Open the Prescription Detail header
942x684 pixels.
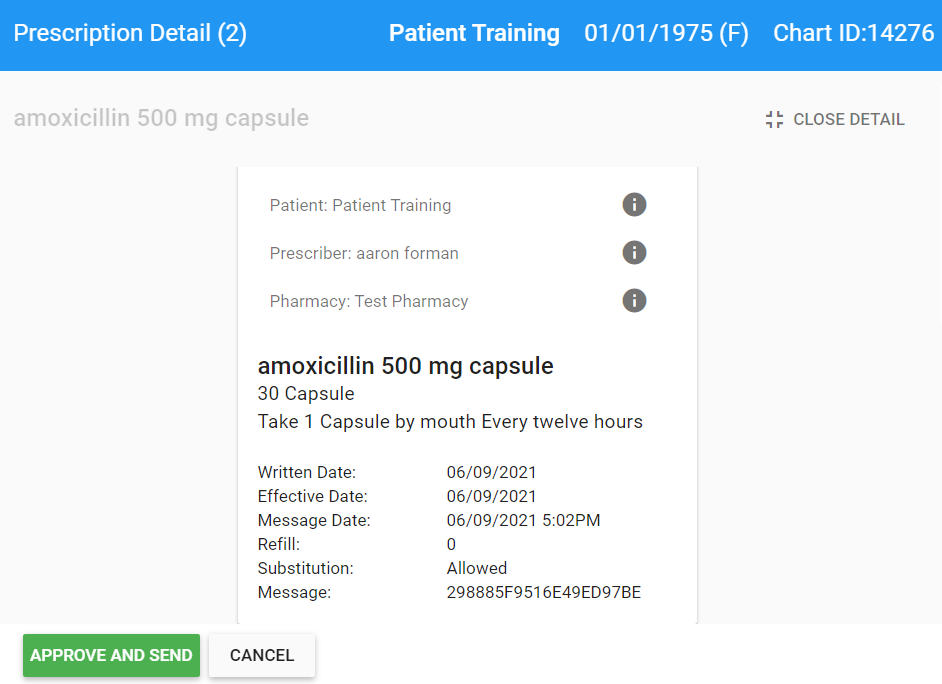(129, 33)
